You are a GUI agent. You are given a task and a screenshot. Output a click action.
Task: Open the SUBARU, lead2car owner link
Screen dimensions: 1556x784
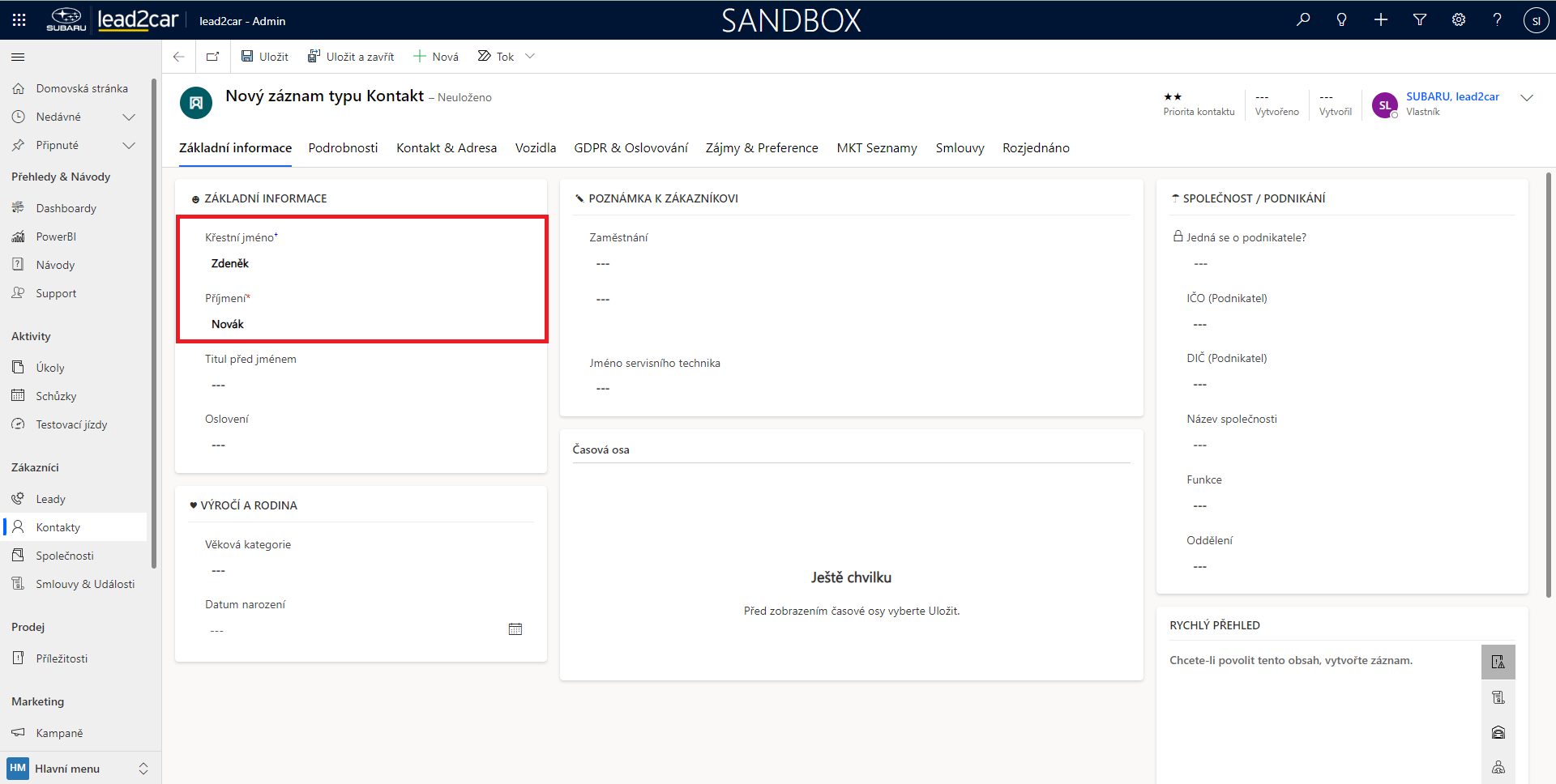tap(1452, 96)
